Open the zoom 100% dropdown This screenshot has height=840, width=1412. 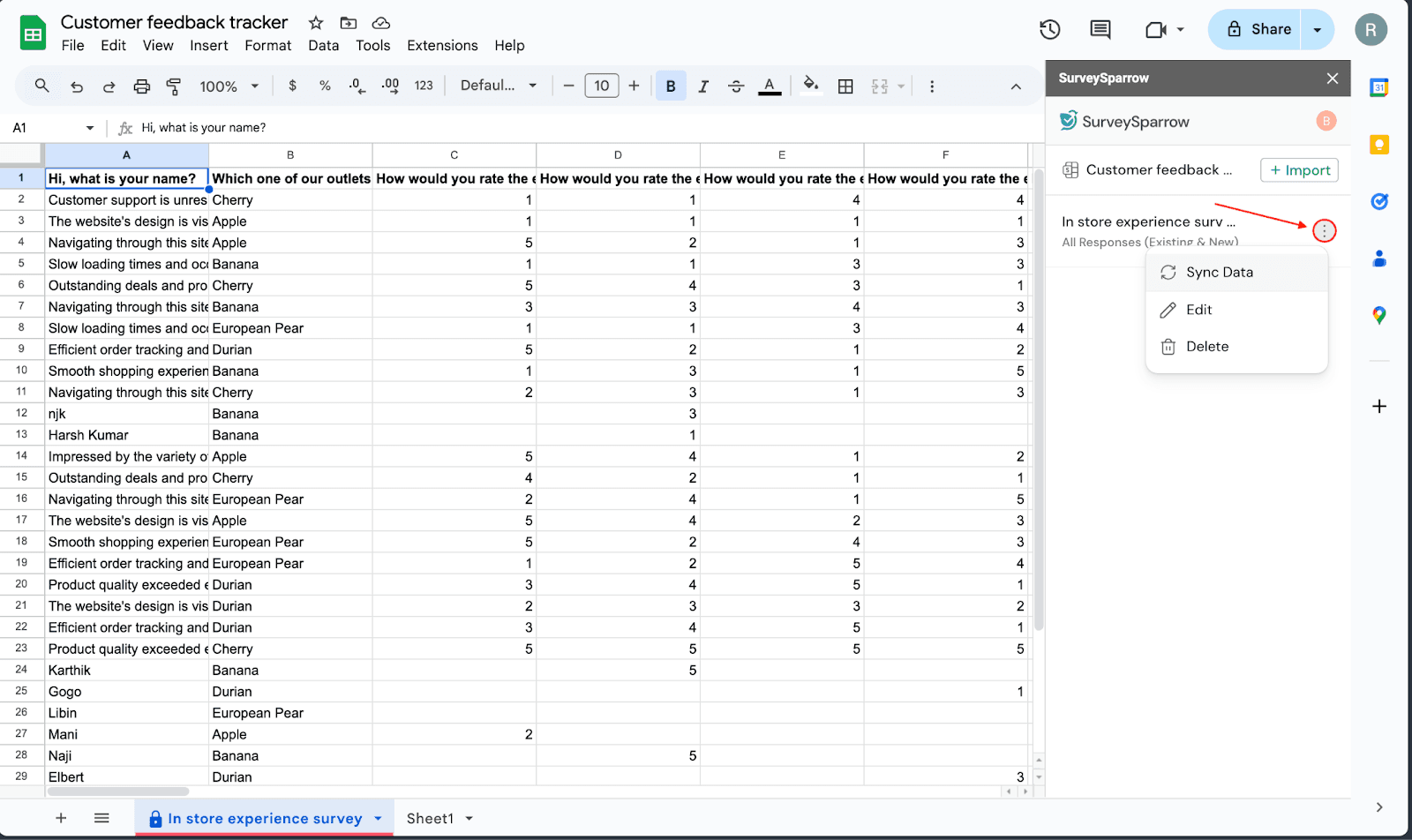(229, 86)
